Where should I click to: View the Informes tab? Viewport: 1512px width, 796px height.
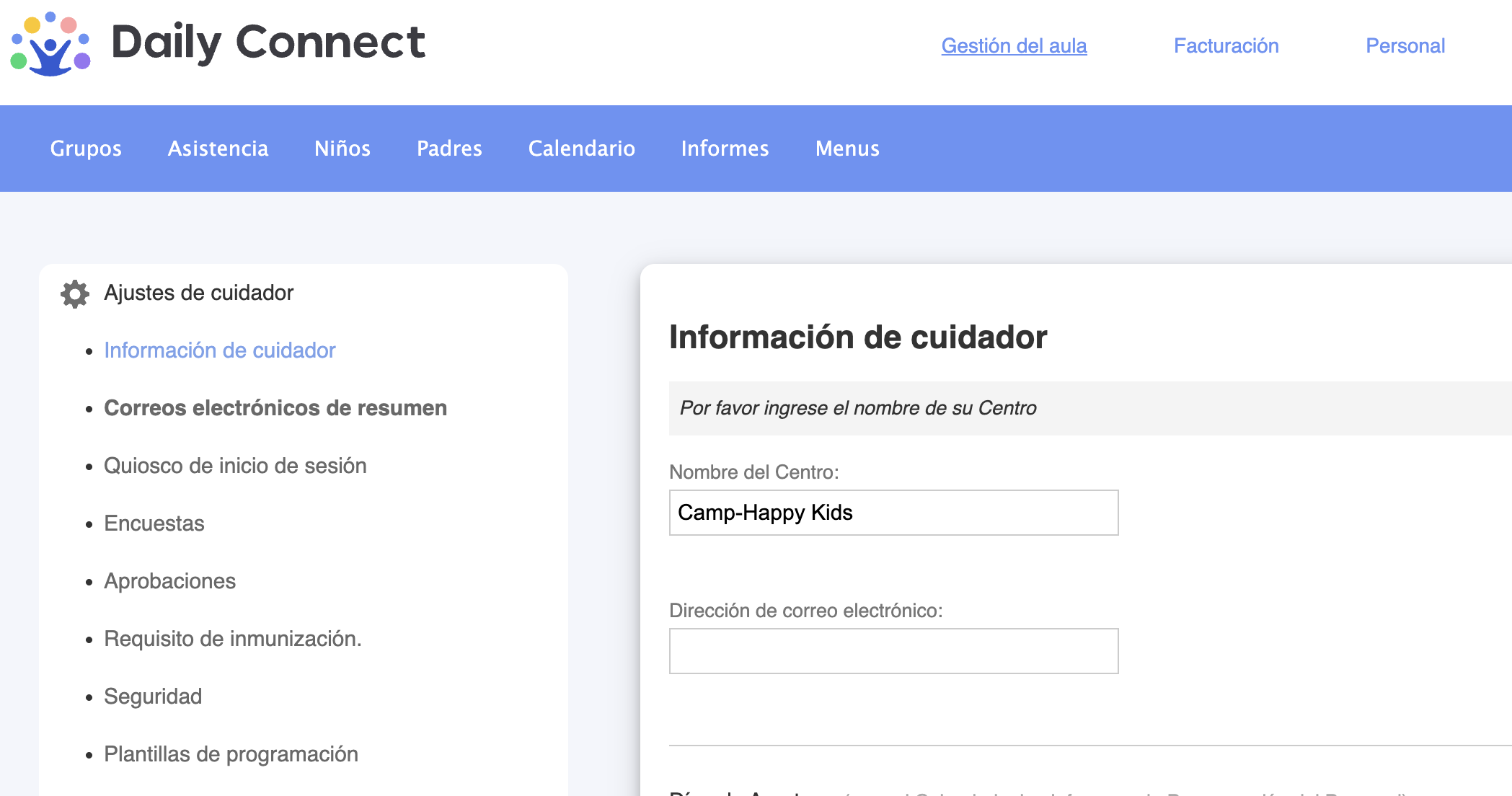click(725, 149)
